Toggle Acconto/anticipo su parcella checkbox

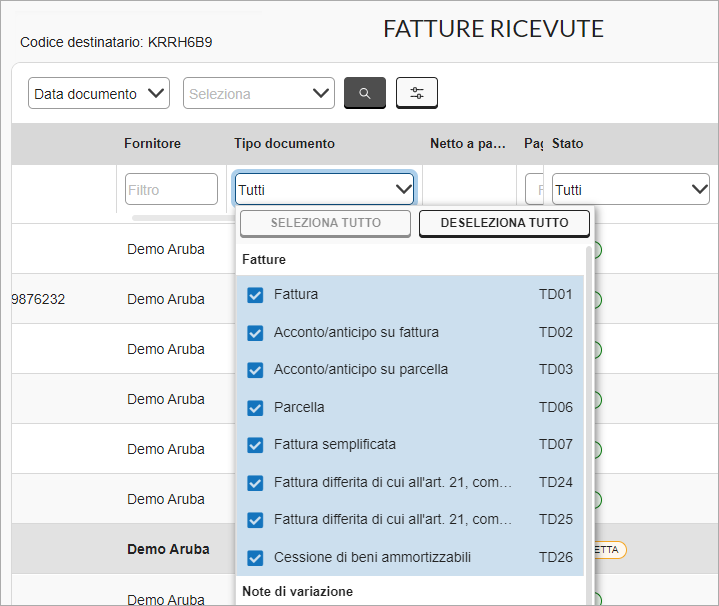coord(255,370)
